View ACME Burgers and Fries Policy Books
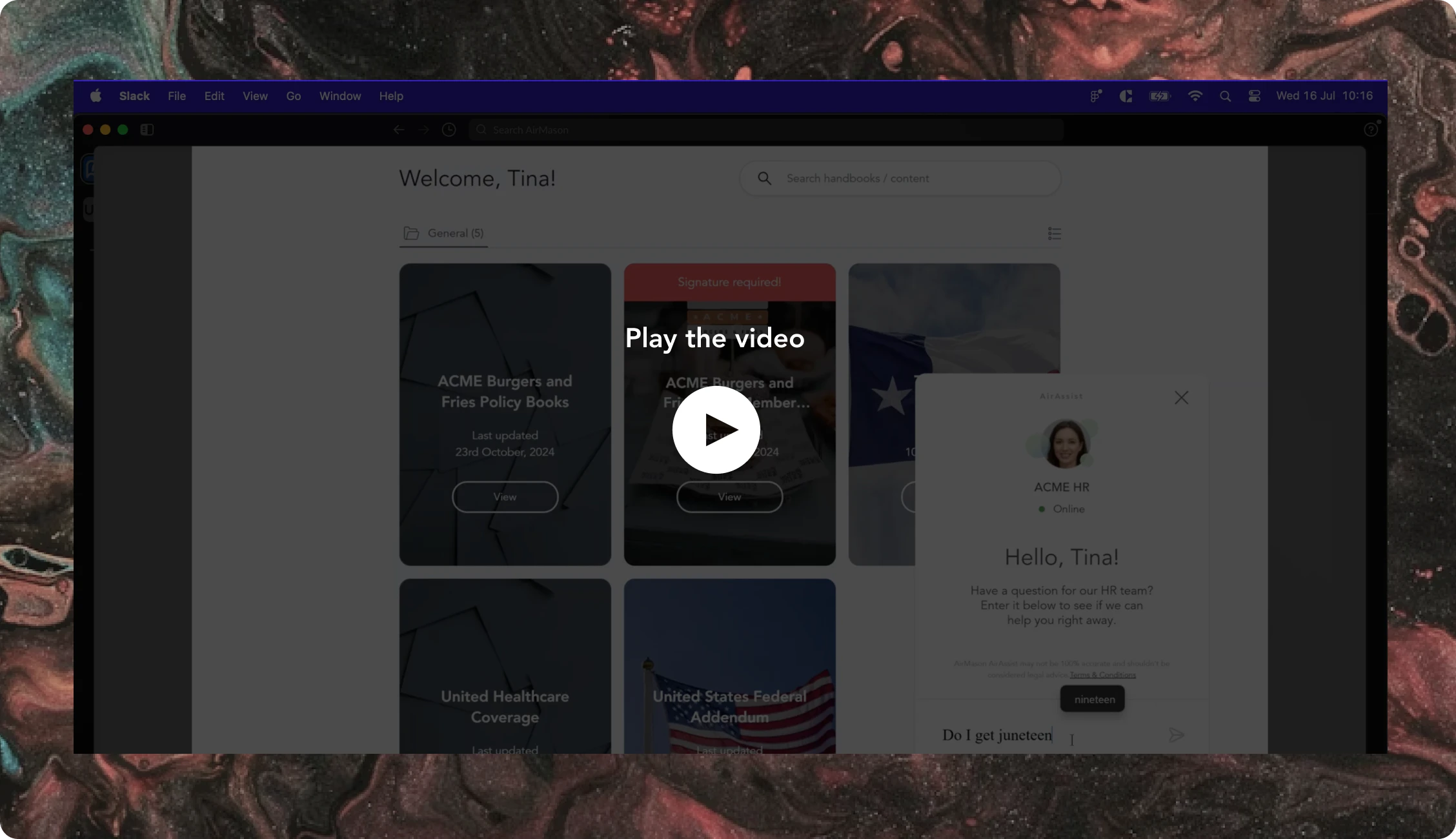This screenshot has height=839, width=1456. [505, 497]
